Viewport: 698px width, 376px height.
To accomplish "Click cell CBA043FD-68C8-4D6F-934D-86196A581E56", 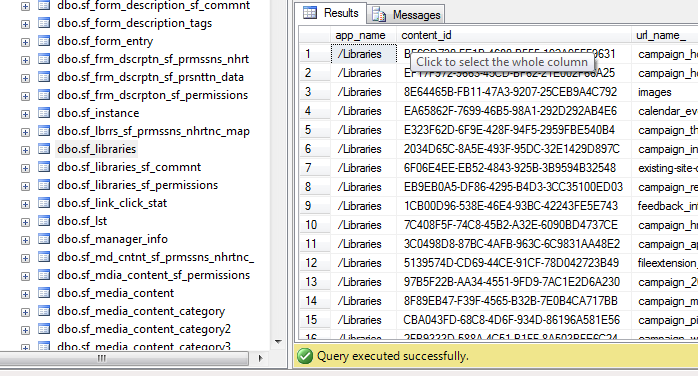I will point(514,320).
